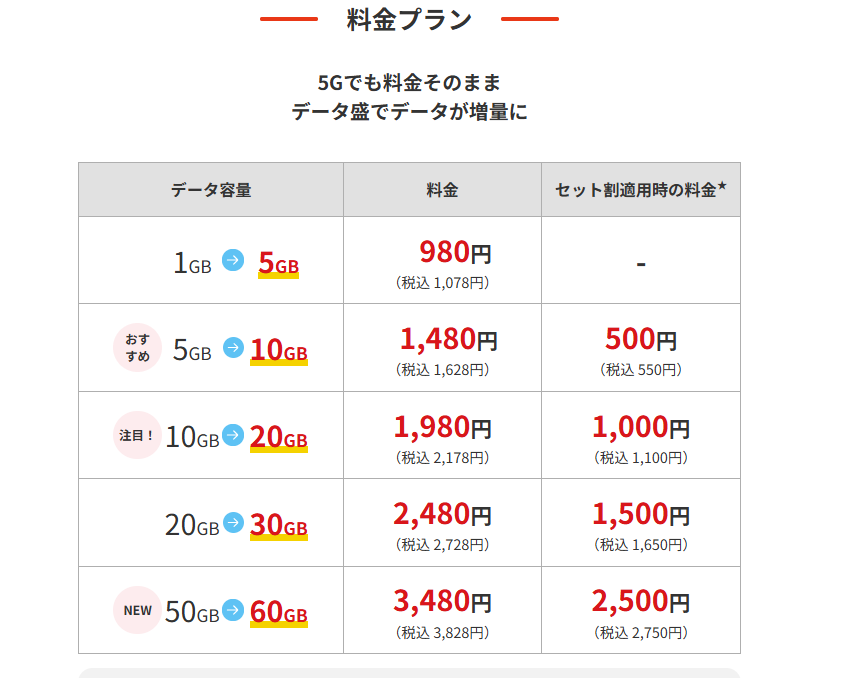
Task: Click the 500円 set discount price
Action: coord(640,340)
